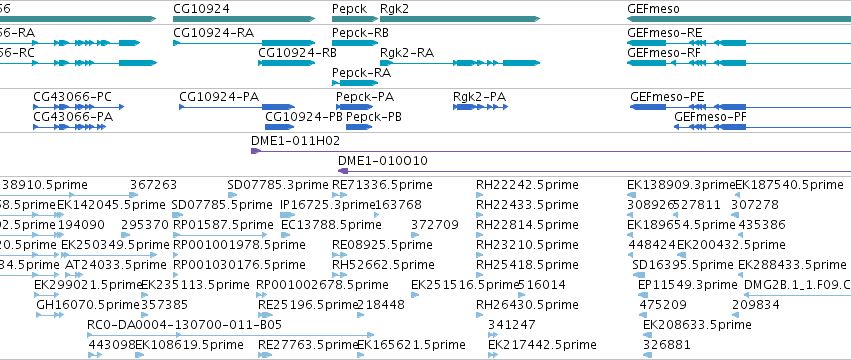Click the Pepck-PA protein glyph
The height and width of the screenshot is (360, 851).
click(354, 107)
